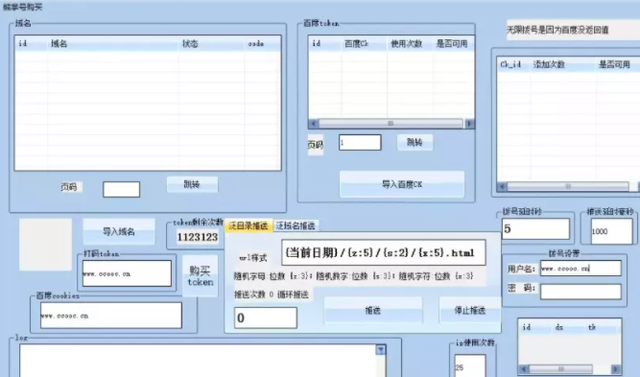Click the 推送 button
Screen dimensions: 640x377
pos(373,310)
